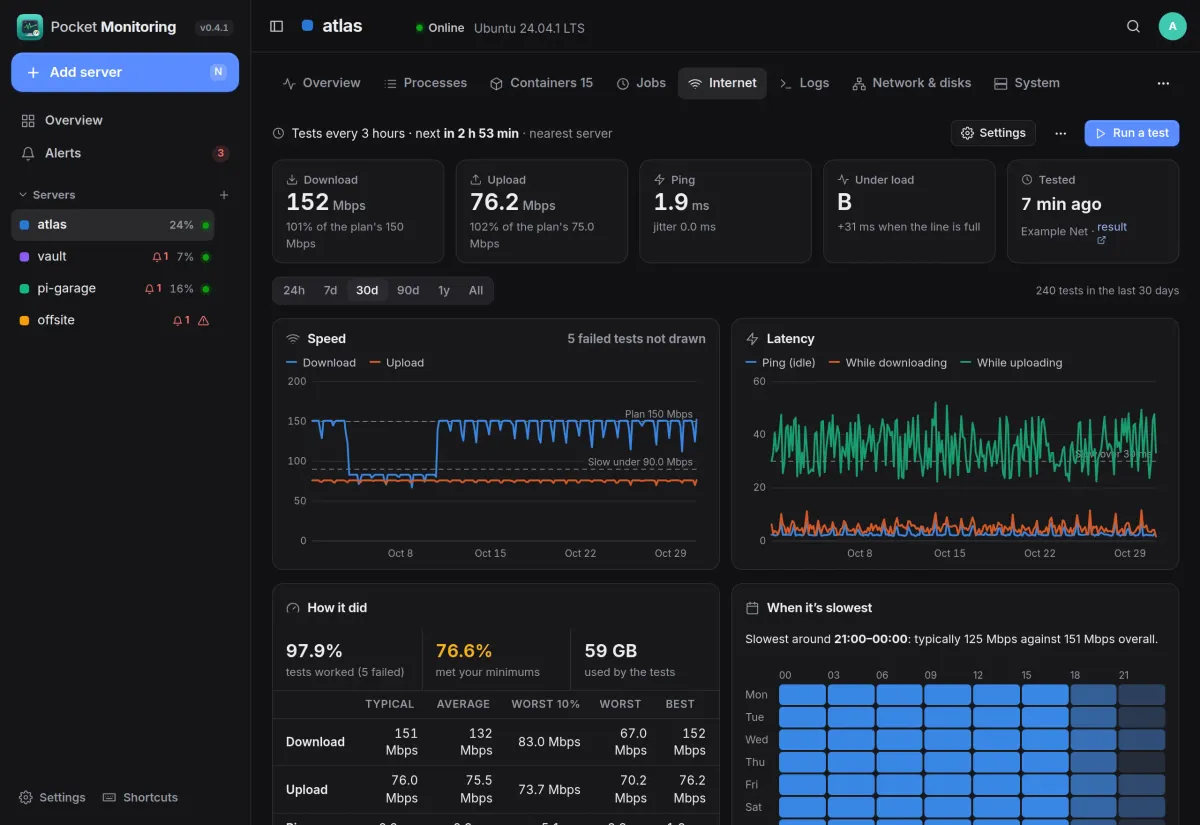Click the overflow dots in the tab bar
Viewport: 1200px width, 825px height.
click(1163, 84)
